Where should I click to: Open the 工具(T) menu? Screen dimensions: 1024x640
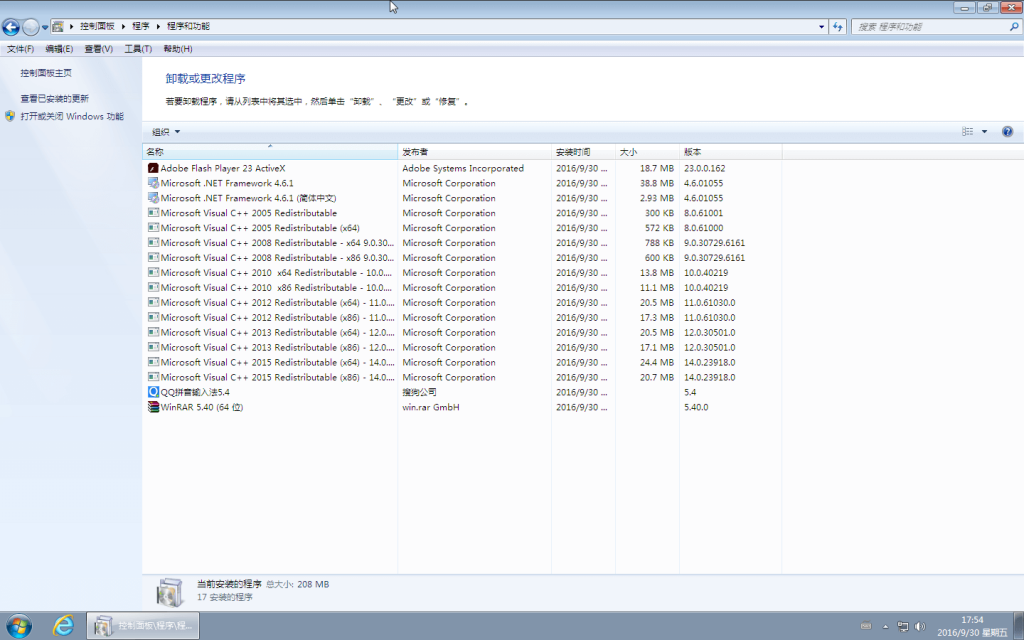click(138, 49)
